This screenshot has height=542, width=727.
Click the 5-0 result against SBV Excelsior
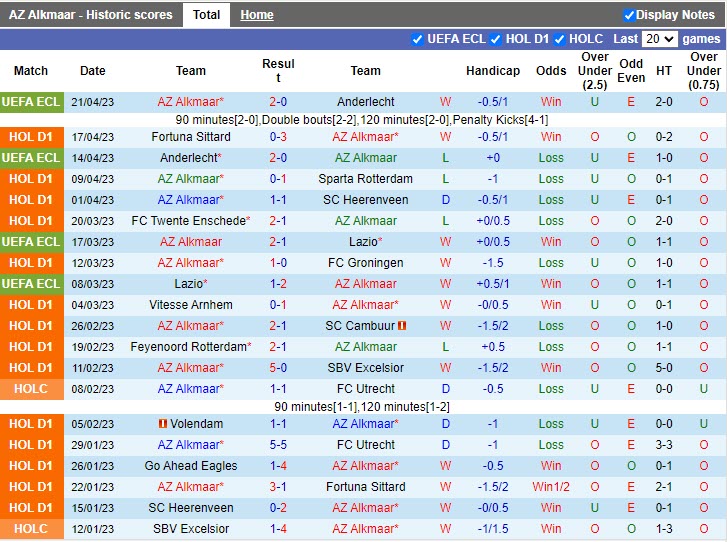pyautogui.click(x=278, y=368)
